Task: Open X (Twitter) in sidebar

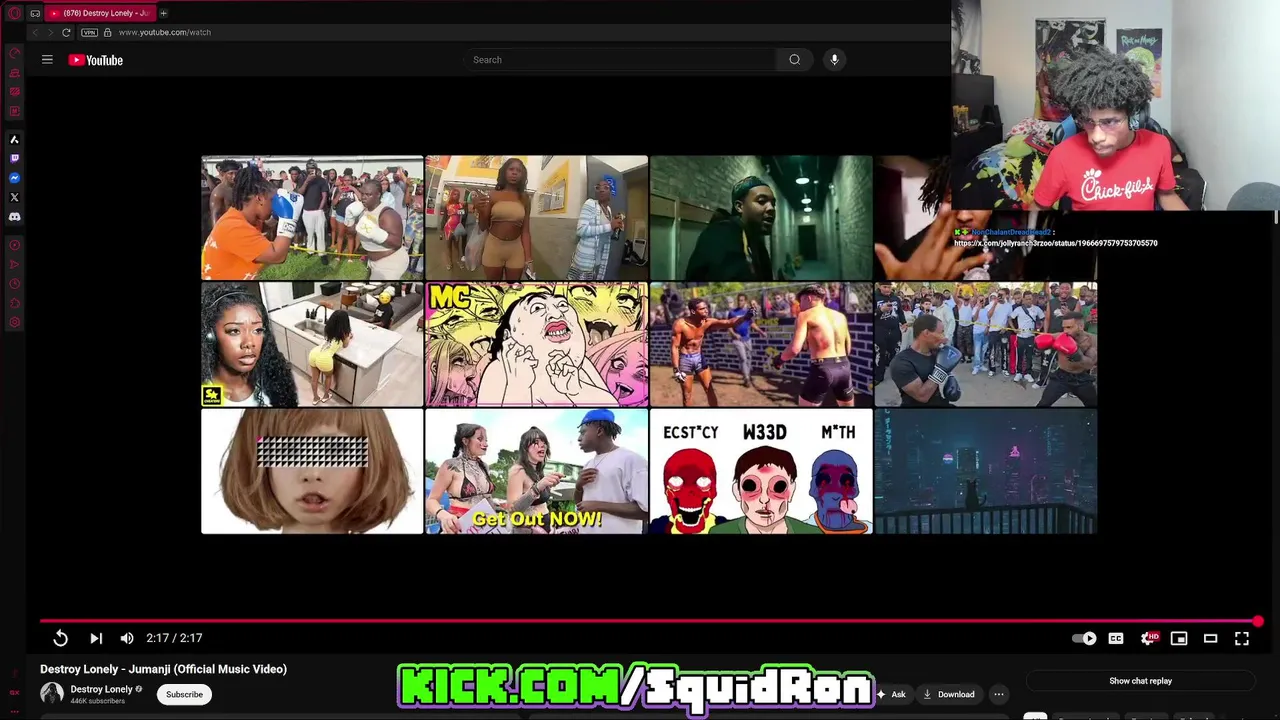Action: (14, 197)
